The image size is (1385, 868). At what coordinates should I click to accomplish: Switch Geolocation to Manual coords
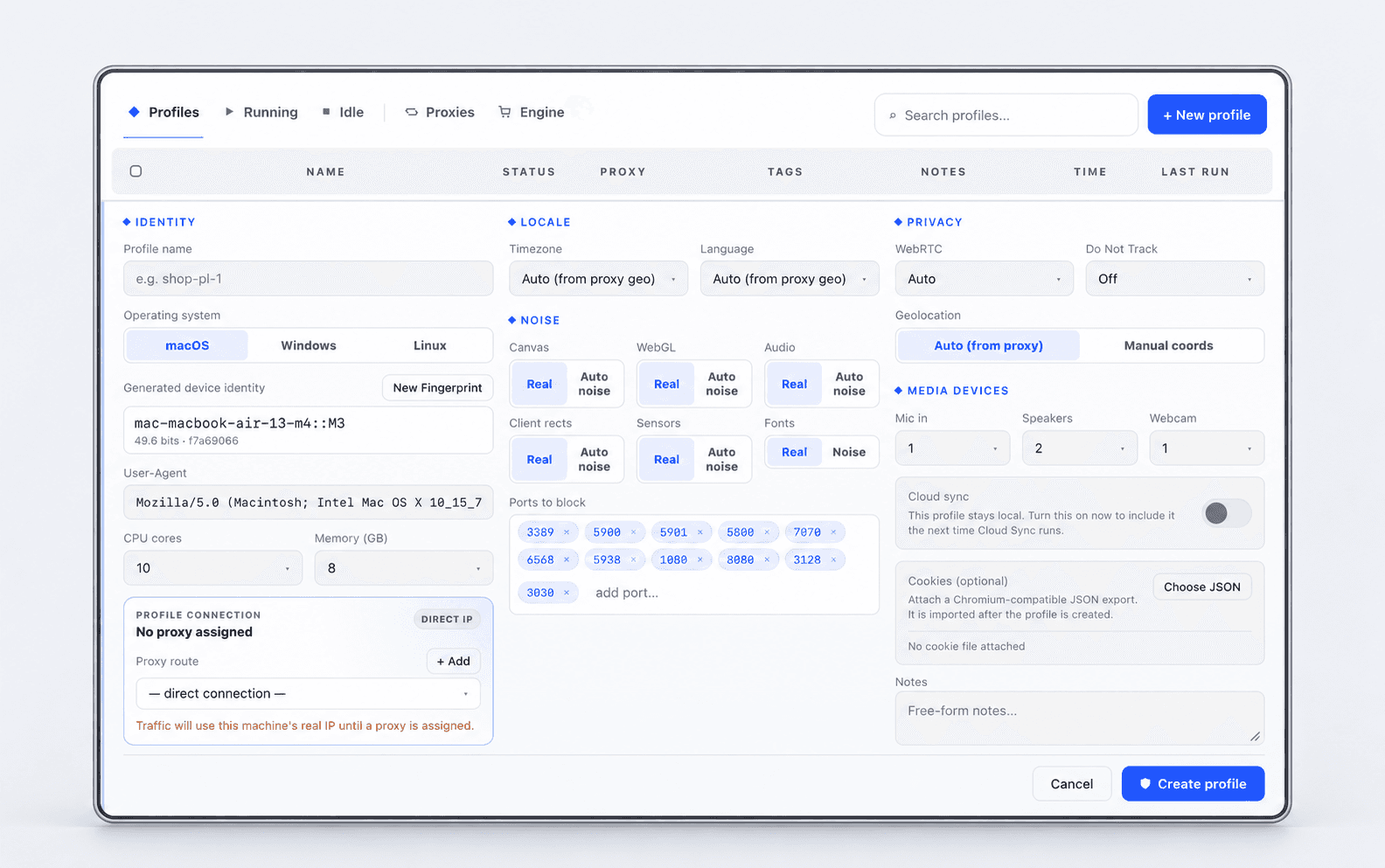click(x=1168, y=345)
